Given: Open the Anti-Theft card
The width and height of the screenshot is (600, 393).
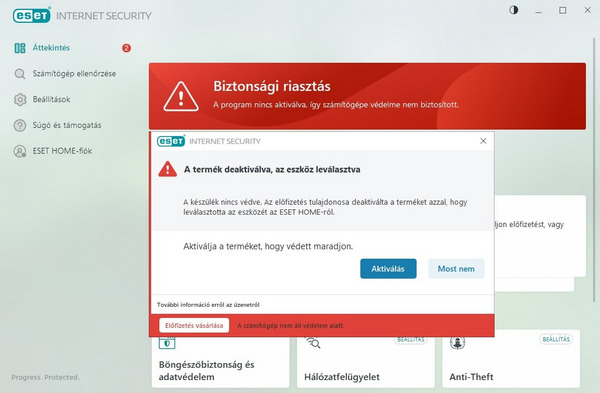Looking at the screenshot, I should (x=511, y=359).
